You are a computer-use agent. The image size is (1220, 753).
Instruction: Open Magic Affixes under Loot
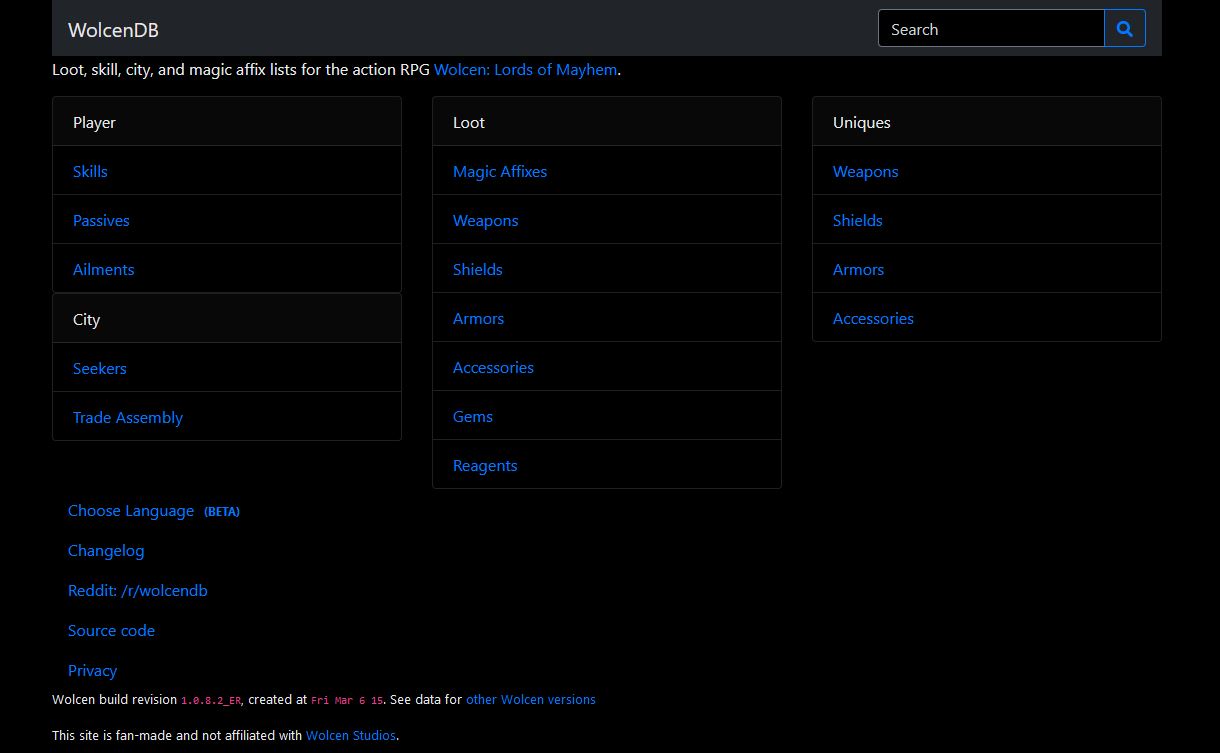point(500,172)
